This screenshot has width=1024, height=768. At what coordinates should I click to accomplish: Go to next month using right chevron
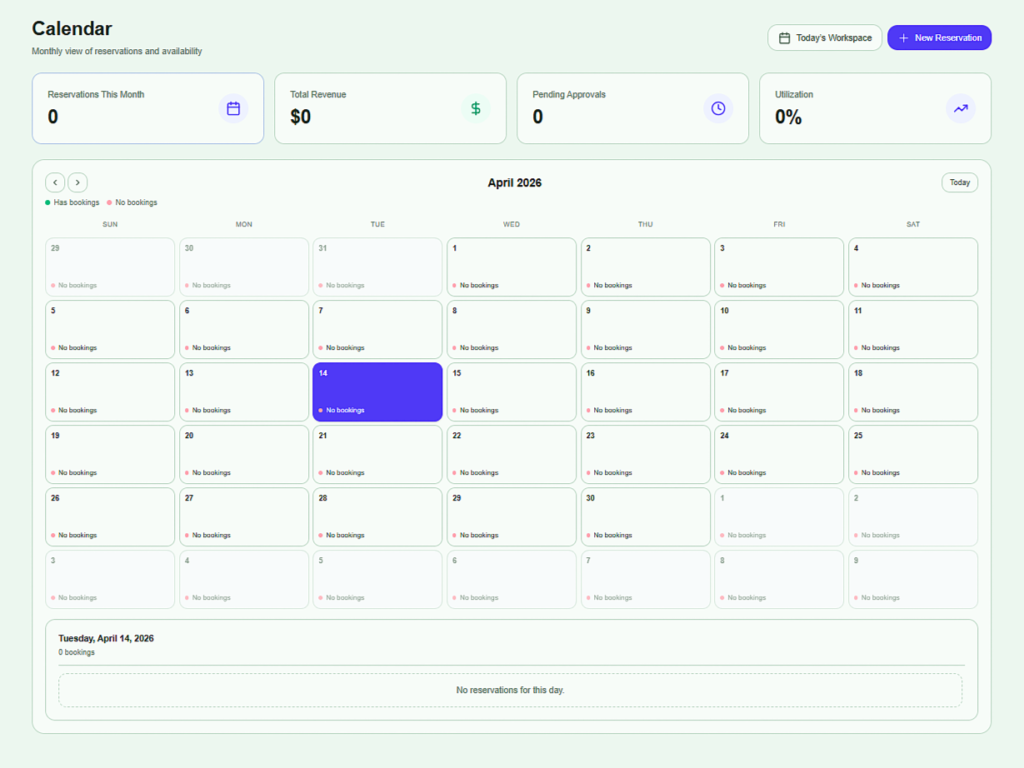tap(78, 182)
